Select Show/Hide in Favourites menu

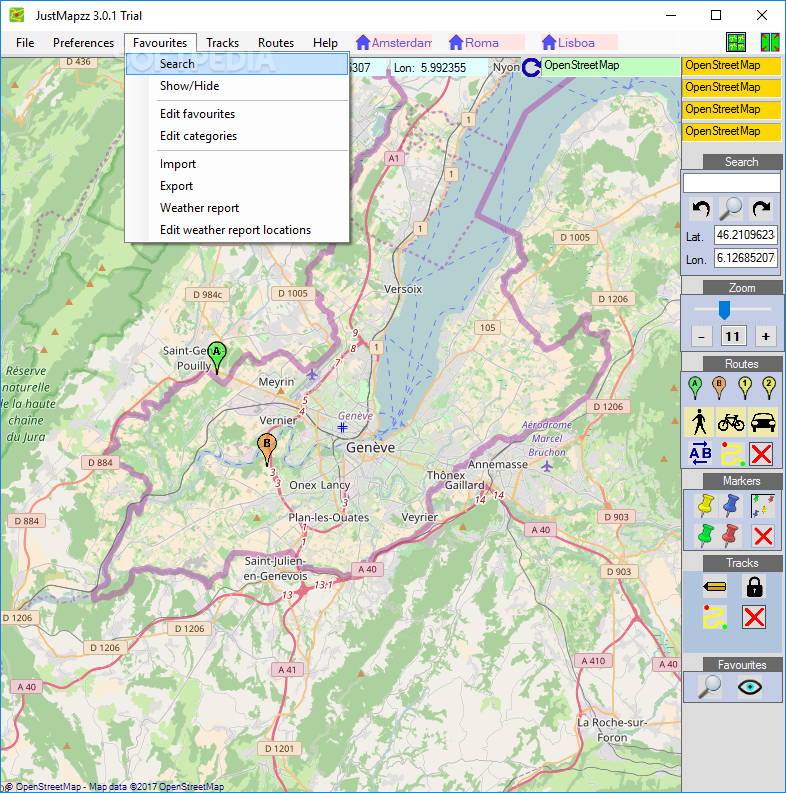coord(237,86)
